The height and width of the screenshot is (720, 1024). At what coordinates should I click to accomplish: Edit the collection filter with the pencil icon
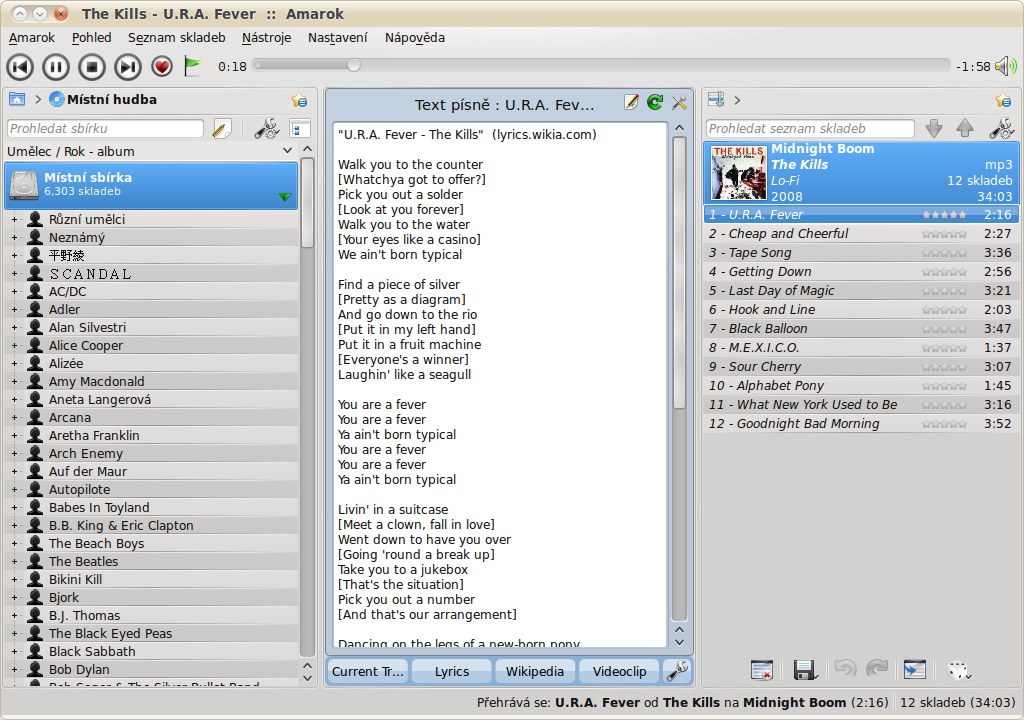click(222, 129)
